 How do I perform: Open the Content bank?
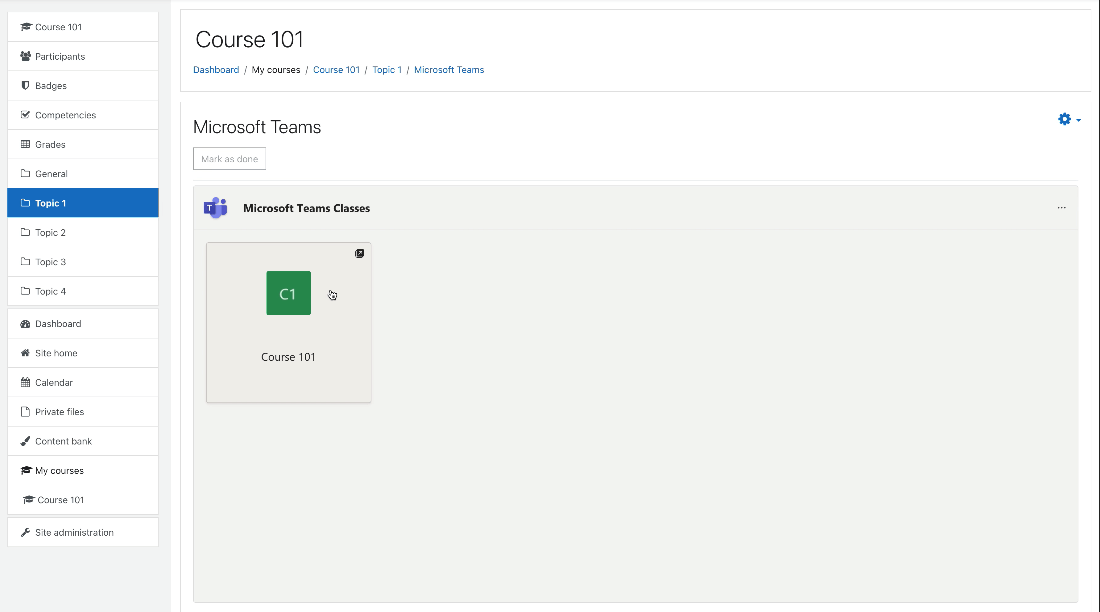(83, 441)
